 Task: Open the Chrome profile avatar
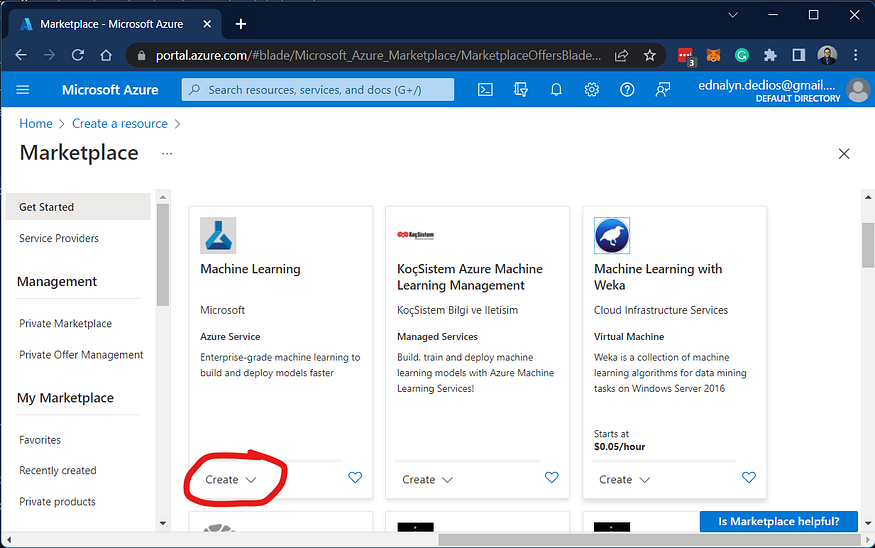point(827,55)
